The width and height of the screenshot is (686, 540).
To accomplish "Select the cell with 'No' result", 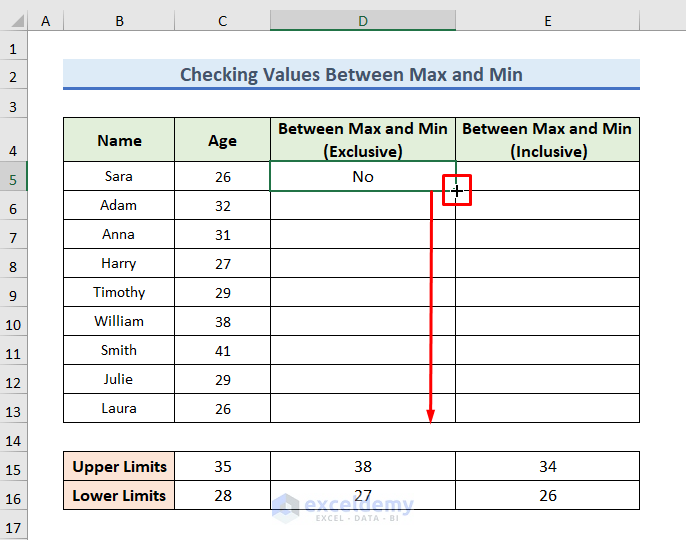I will (363, 176).
